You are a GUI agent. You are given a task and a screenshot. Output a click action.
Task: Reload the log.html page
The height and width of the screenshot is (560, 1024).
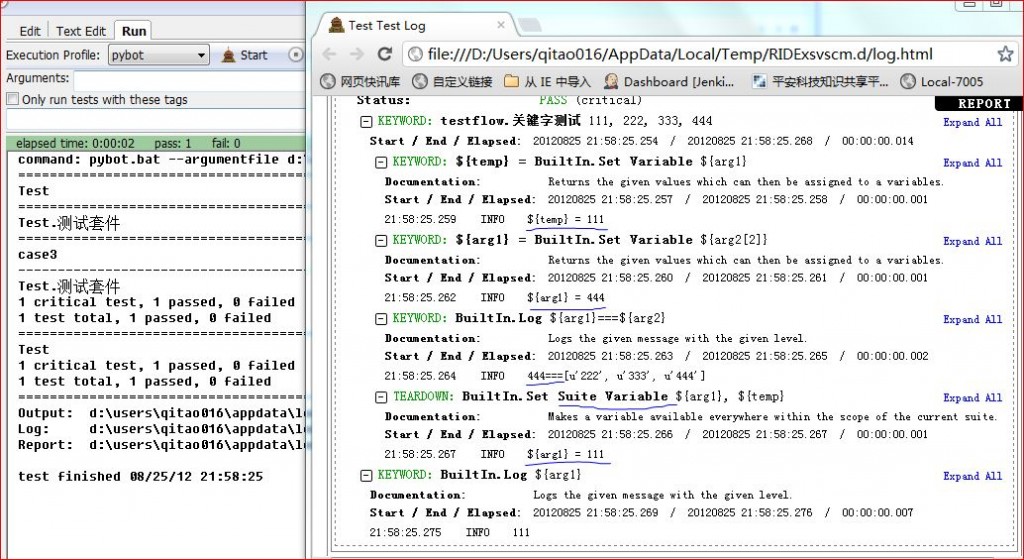click(x=385, y=54)
